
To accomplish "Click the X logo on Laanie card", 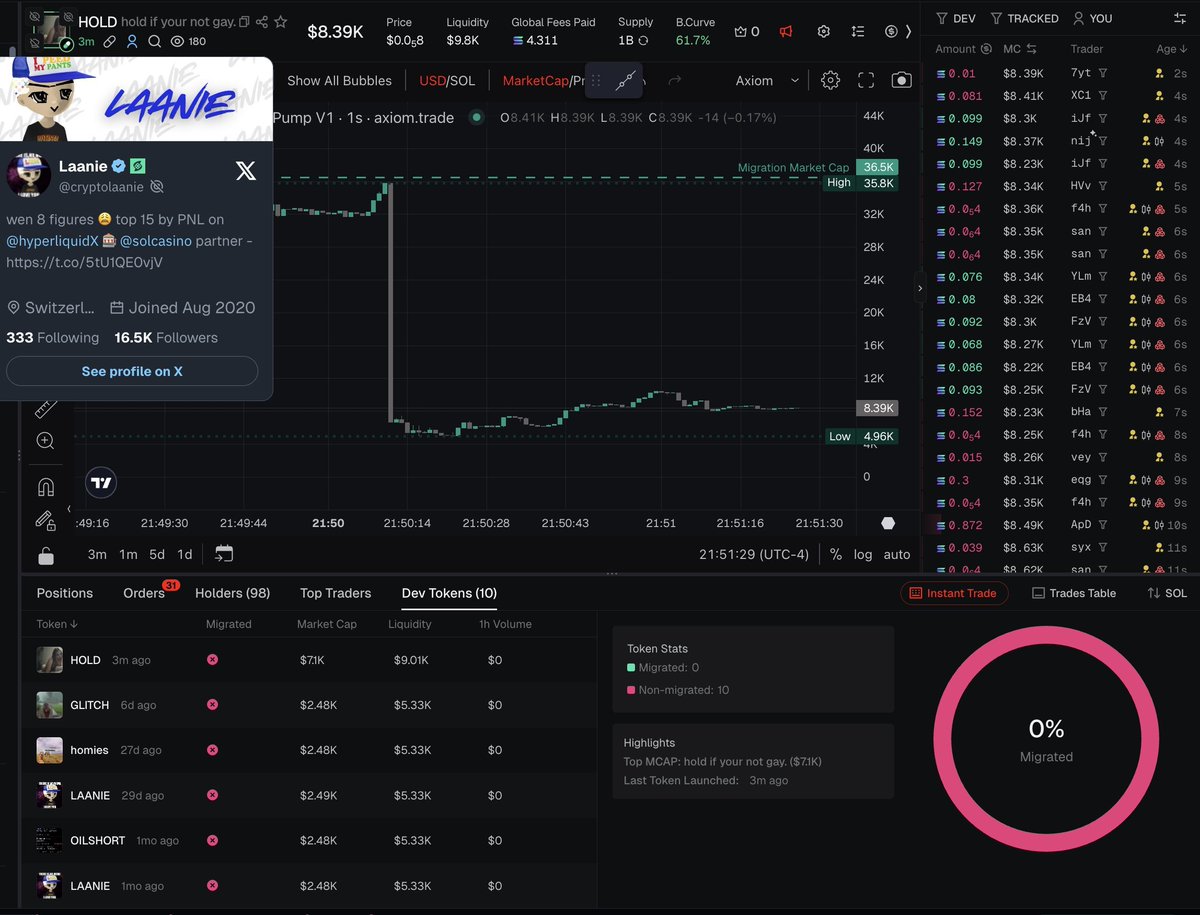I will (x=245, y=171).
